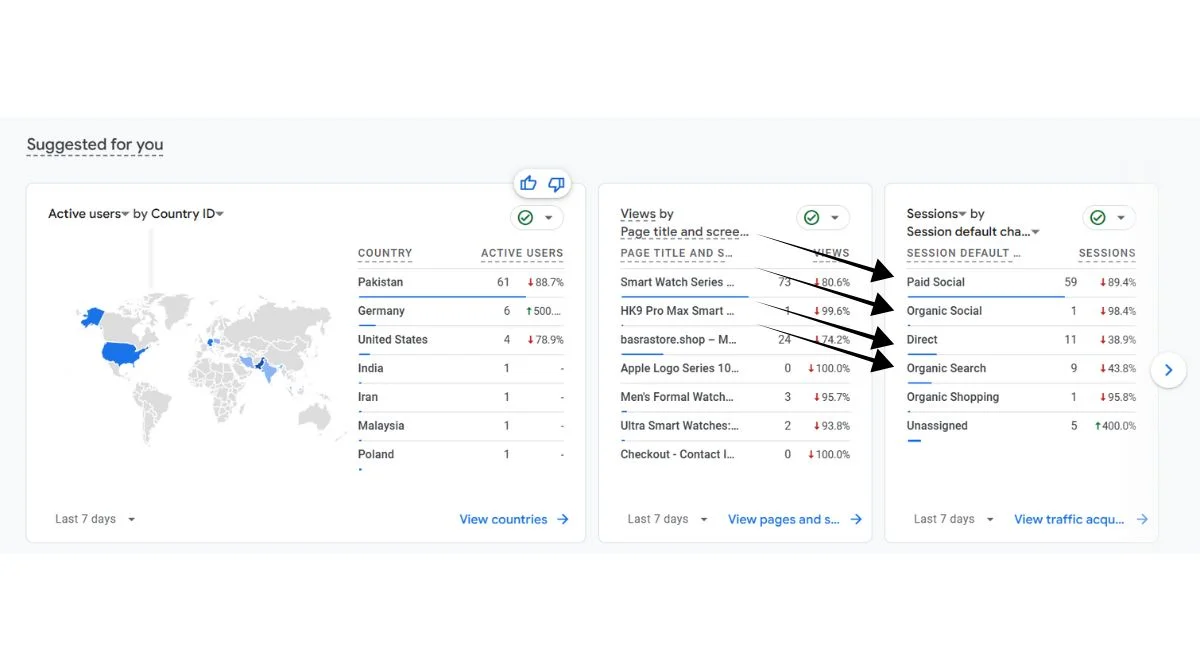Click Unassigned's 400.0% increase value
The width and height of the screenshot is (1200, 670).
coord(1115,426)
